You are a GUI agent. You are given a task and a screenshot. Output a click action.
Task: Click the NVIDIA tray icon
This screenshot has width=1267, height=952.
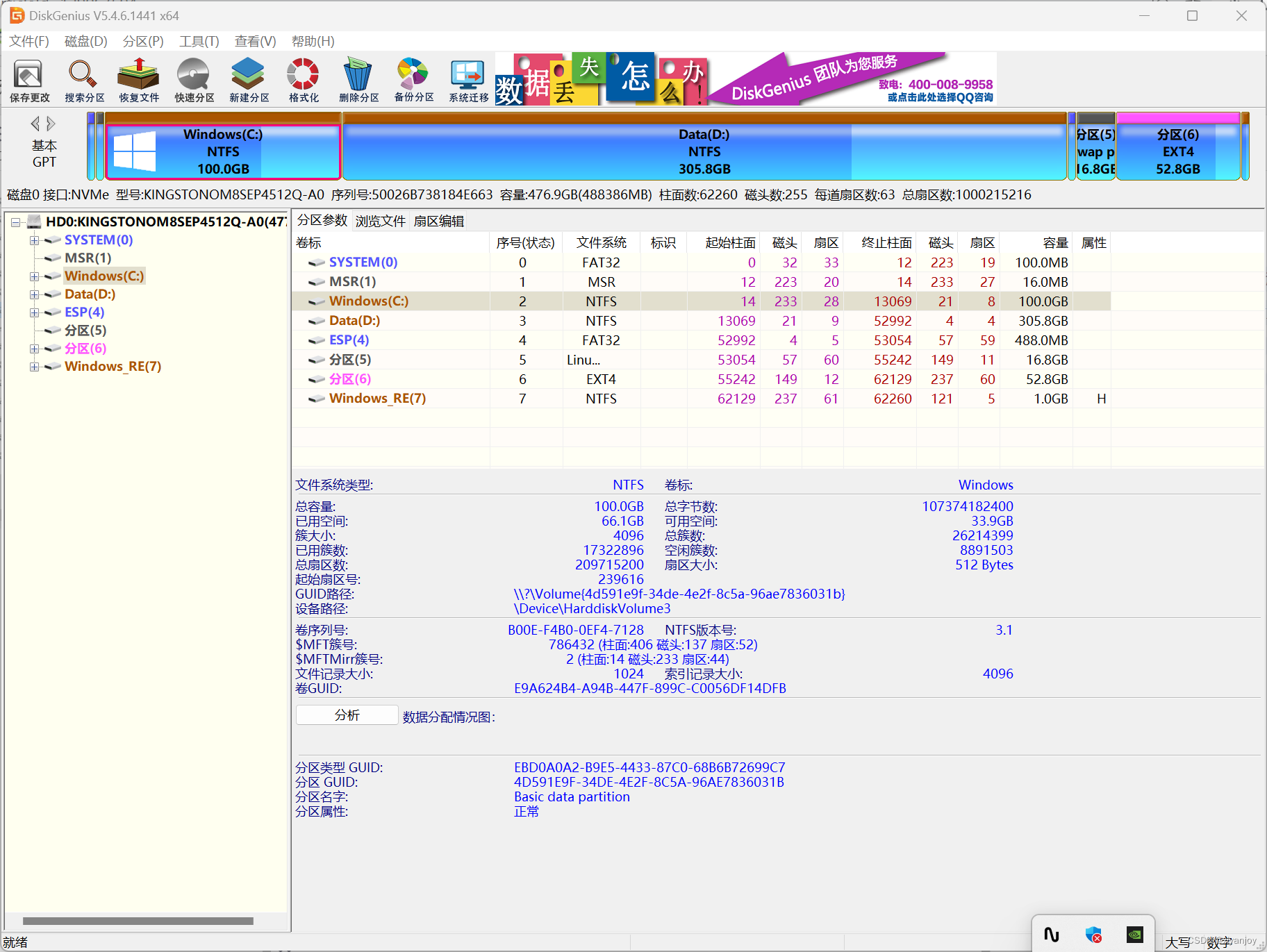pos(1135,935)
